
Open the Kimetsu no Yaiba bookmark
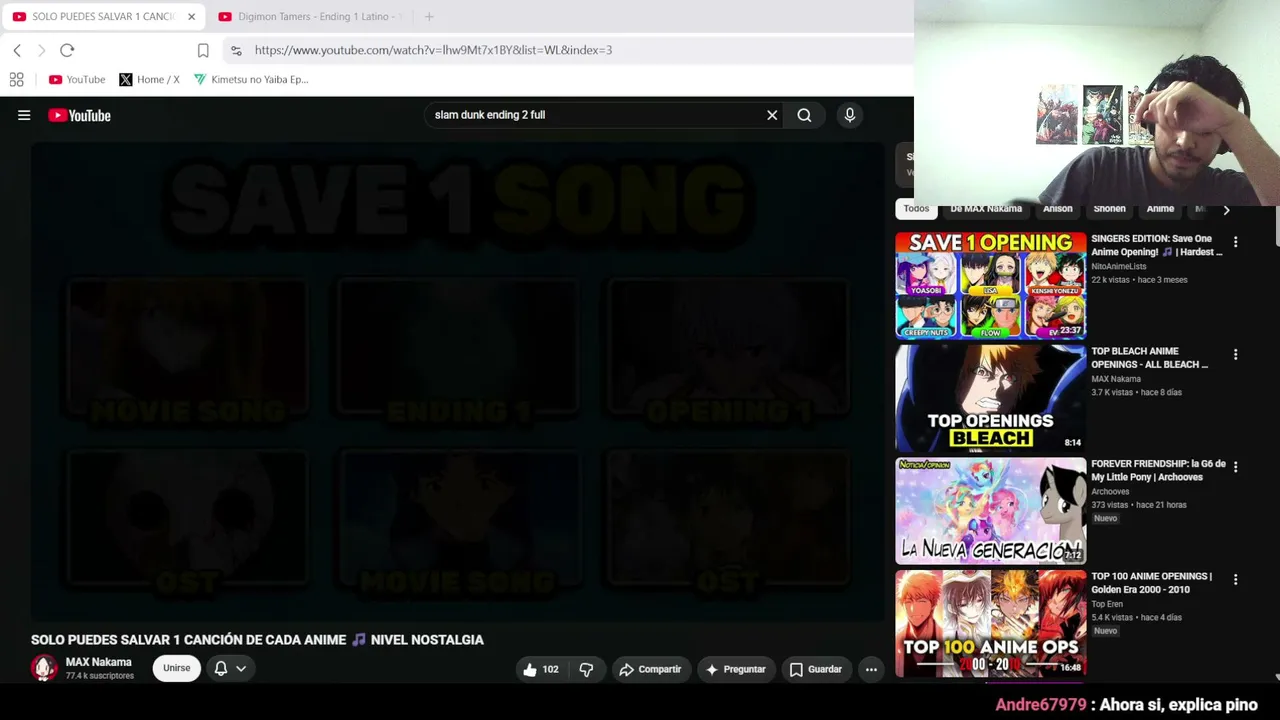[x=251, y=79]
